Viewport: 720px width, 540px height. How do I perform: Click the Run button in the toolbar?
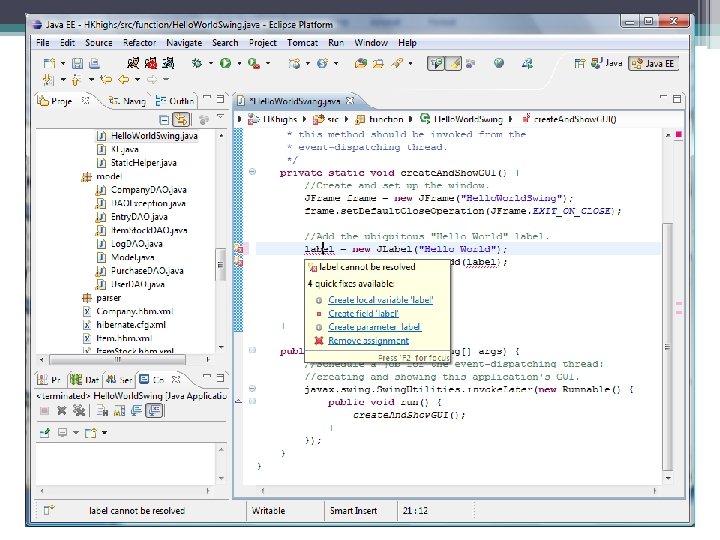(x=225, y=63)
